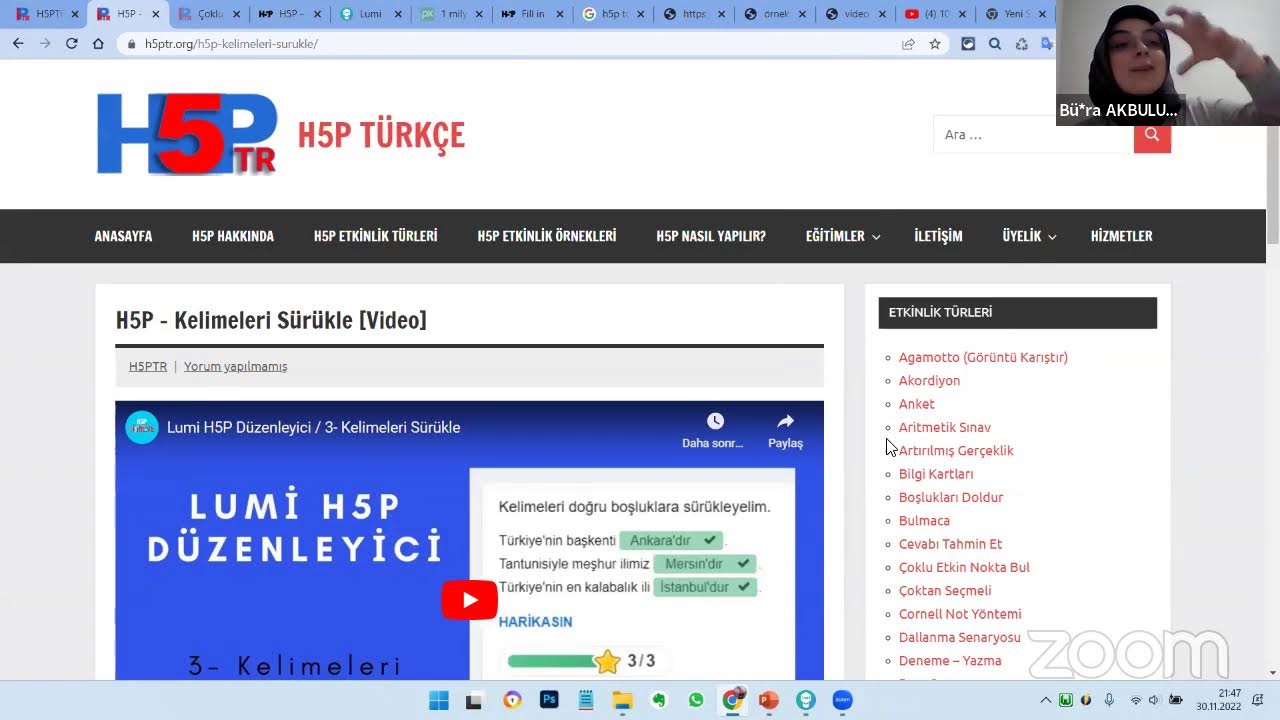Open H5P NASIL YAPILIR? menu item
This screenshot has height=720, width=1280.
coord(711,236)
